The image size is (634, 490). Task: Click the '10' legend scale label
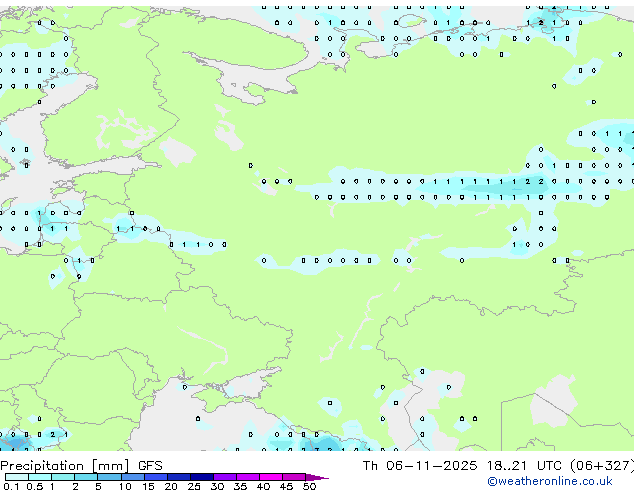pos(125,486)
